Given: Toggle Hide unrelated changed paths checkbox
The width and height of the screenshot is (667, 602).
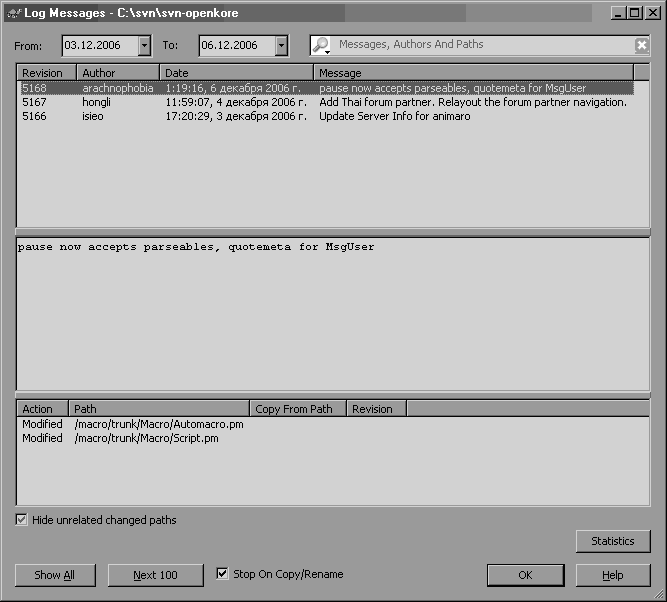Looking at the screenshot, I should pos(21,519).
